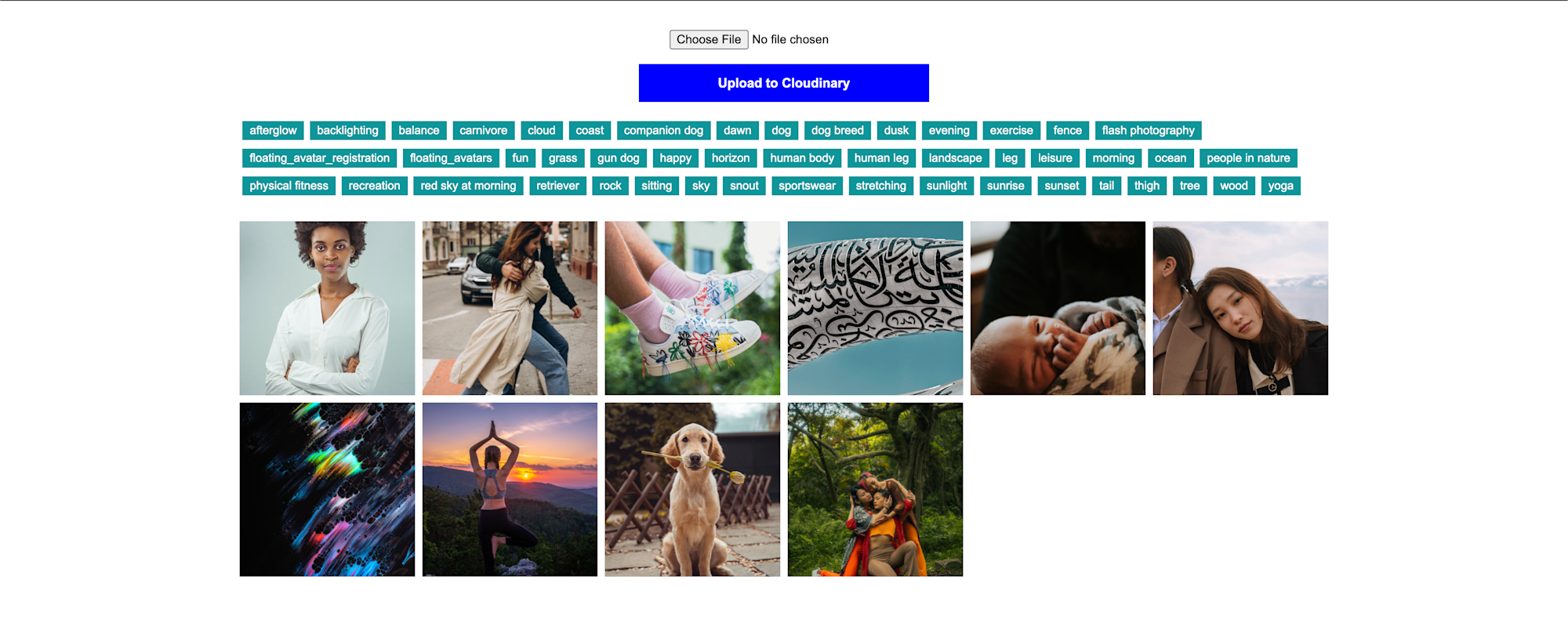The height and width of the screenshot is (641, 1568).
Task: Select the flash photography tag
Action: 1148,131
